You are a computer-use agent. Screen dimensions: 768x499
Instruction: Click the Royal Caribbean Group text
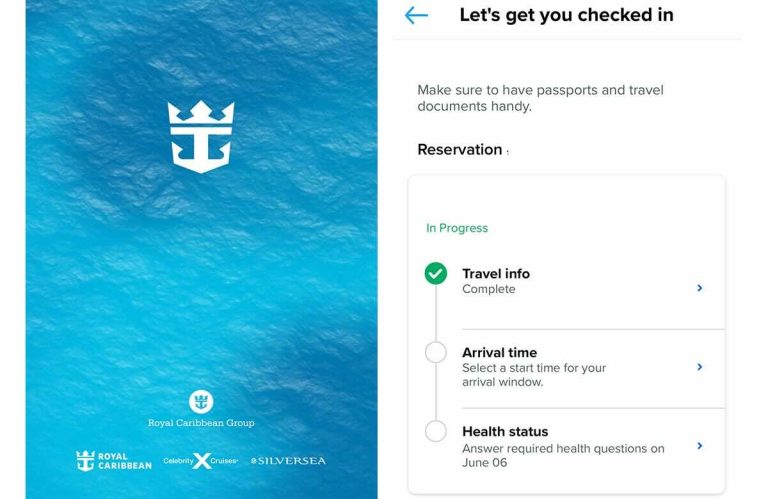201,423
